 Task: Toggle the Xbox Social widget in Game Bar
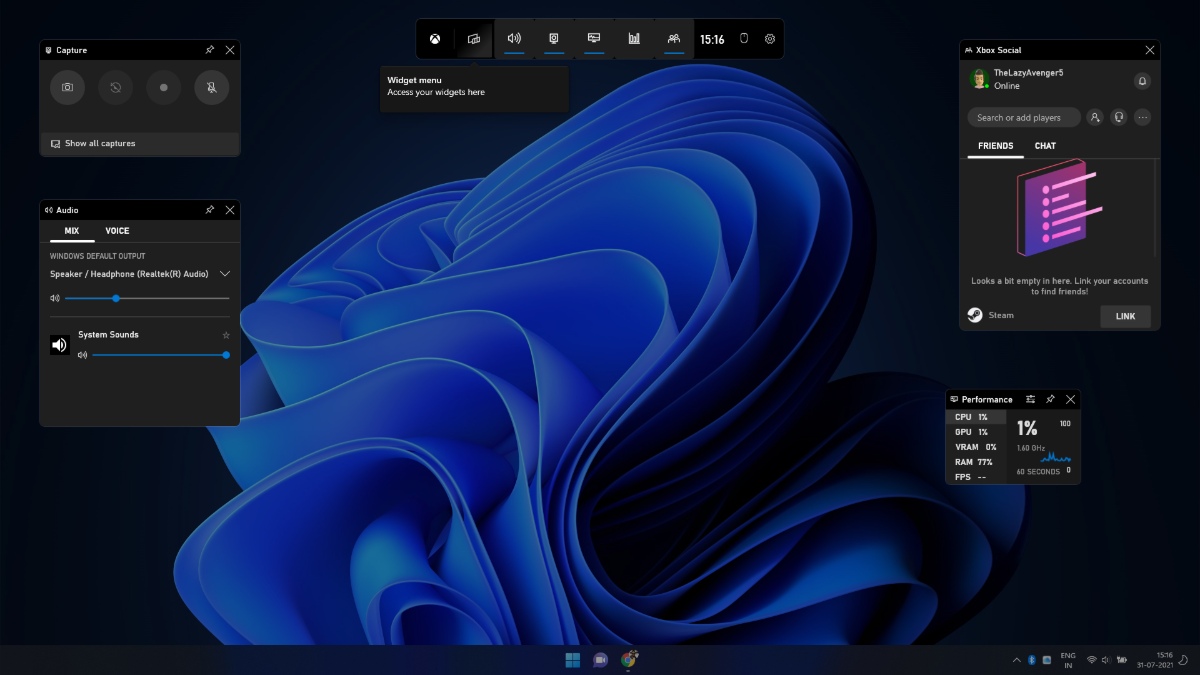[x=674, y=39]
